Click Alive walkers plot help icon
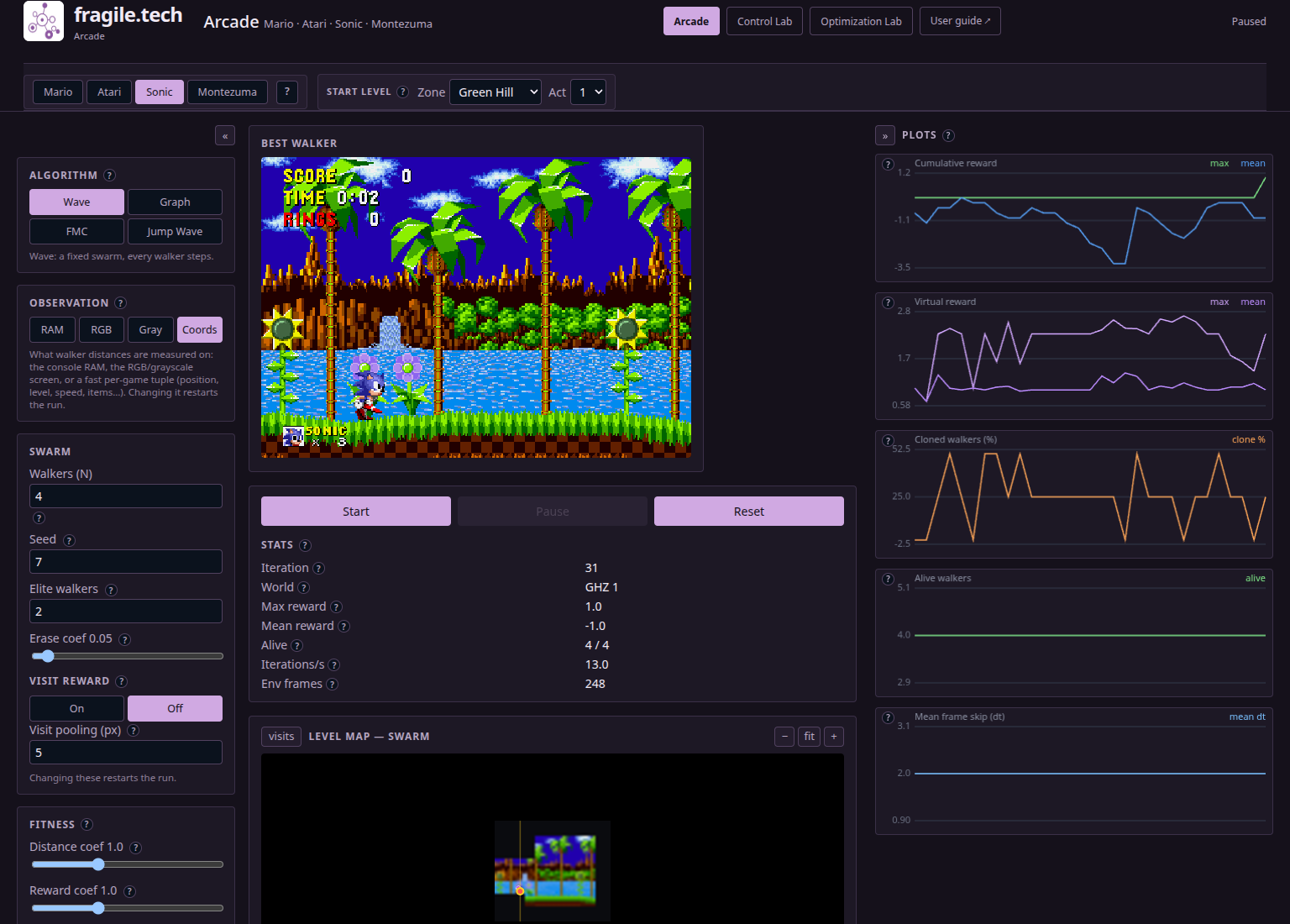The image size is (1290, 924). point(888,579)
